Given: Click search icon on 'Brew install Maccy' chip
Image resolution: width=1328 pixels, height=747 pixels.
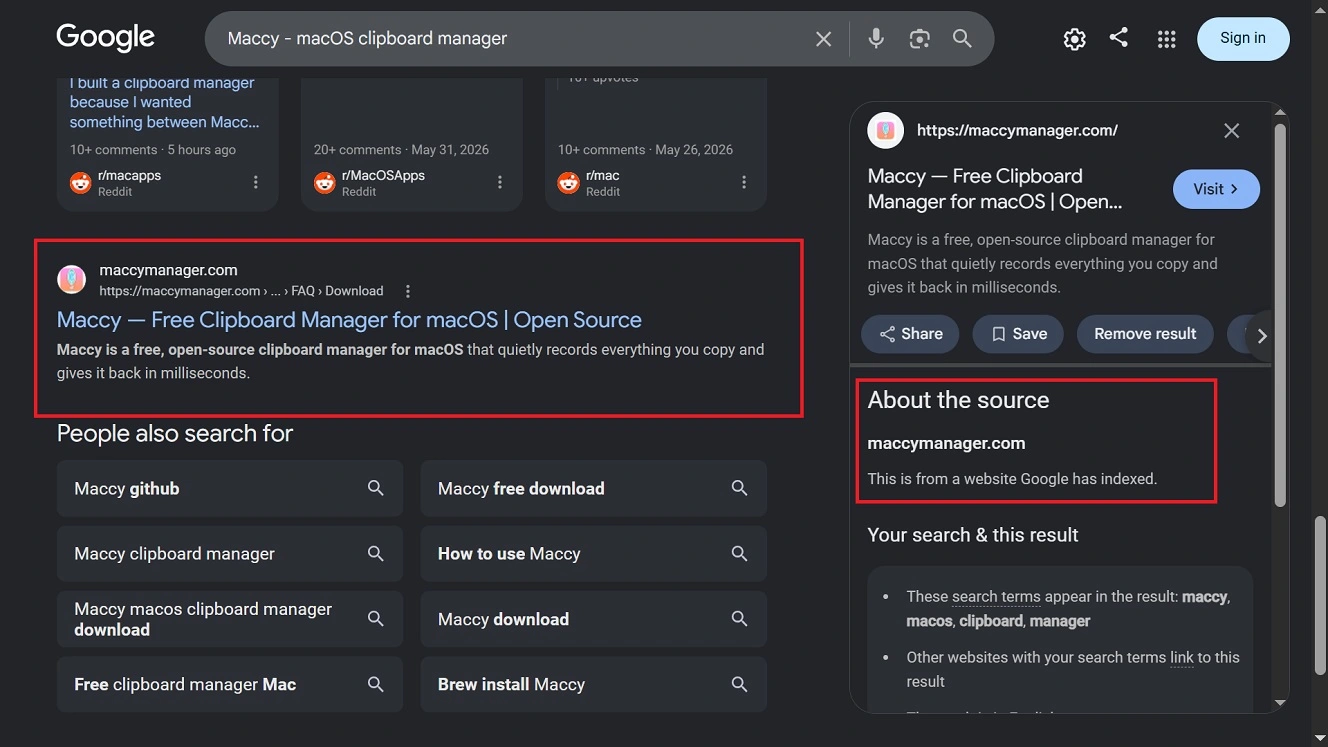Looking at the screenshot, I should (740, 684).
